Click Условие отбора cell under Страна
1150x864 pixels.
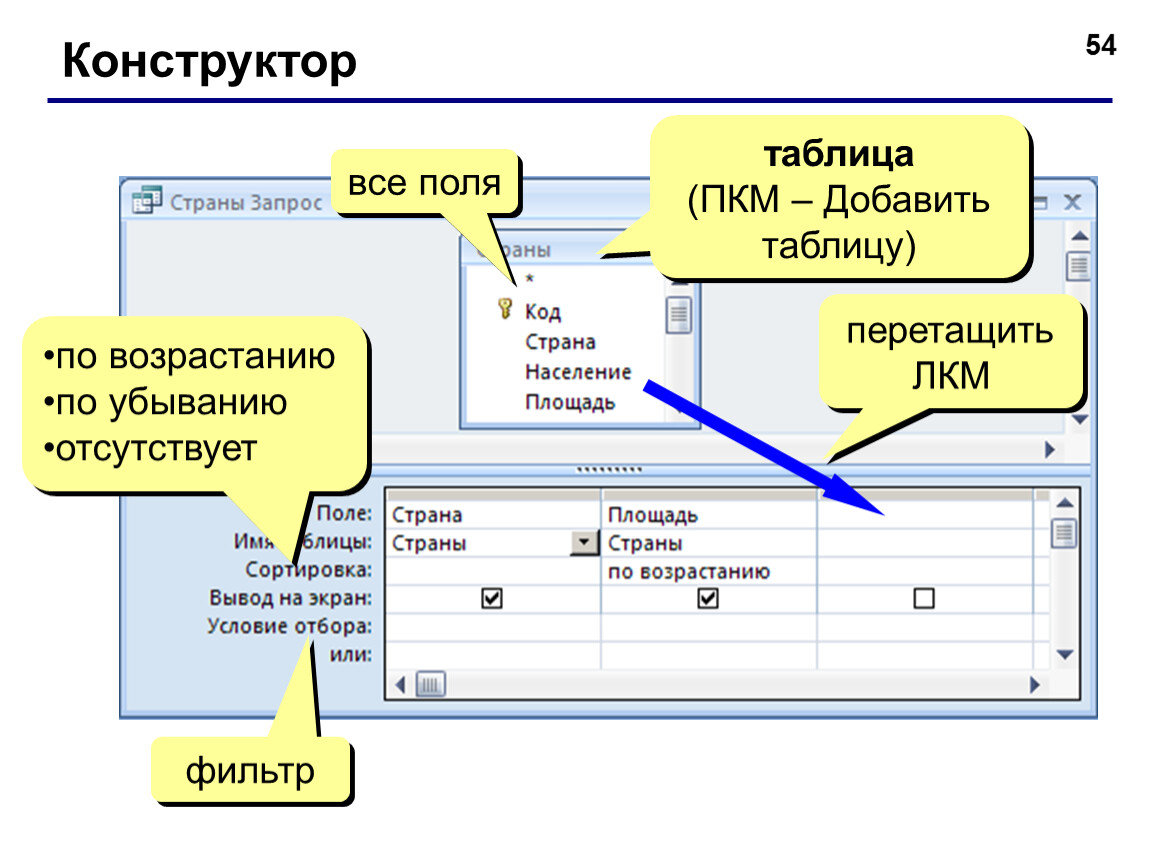(x=492, y=627)
